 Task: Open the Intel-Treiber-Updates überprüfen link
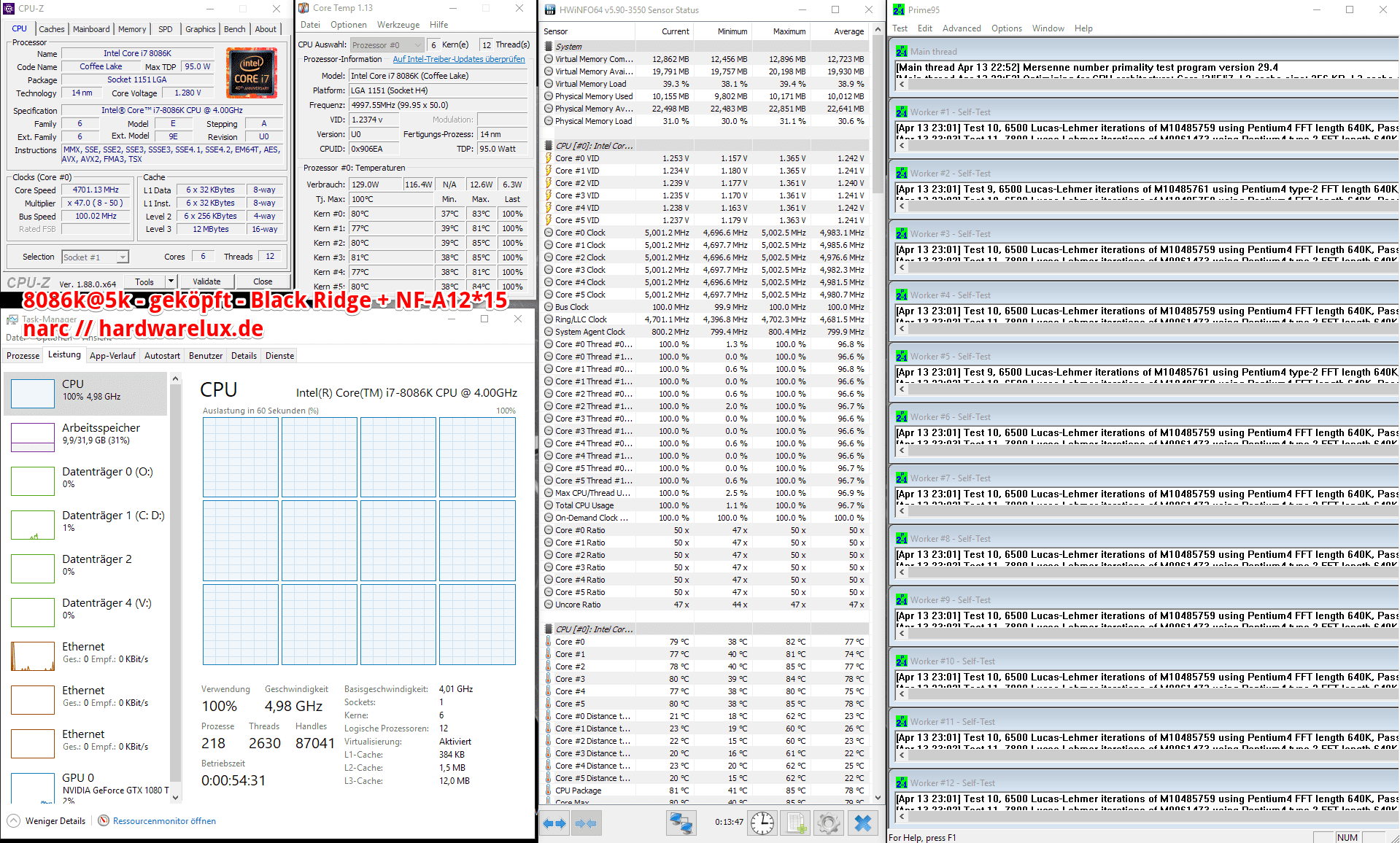coord(459,59)
